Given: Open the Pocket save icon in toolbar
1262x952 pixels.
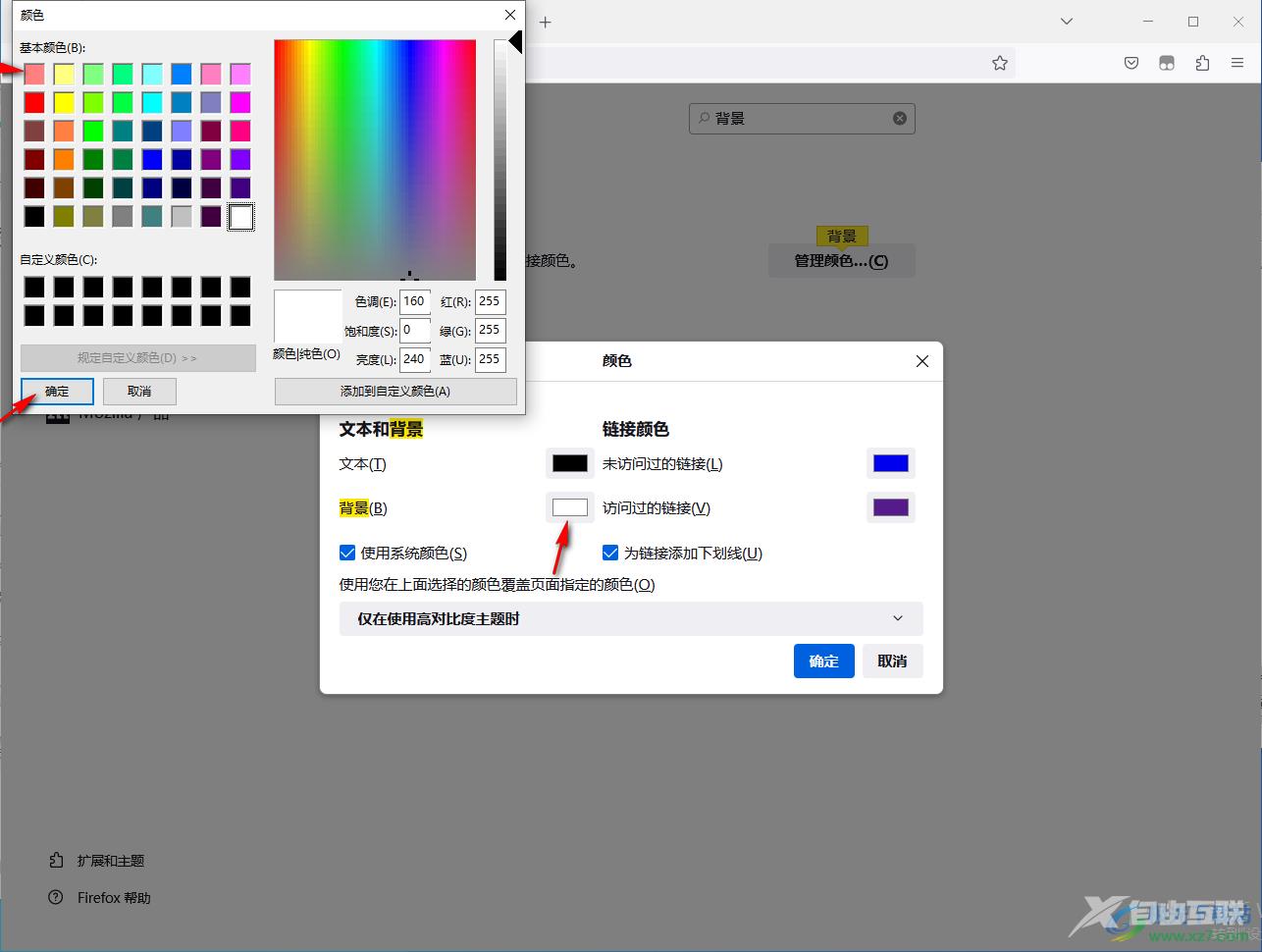Looking at the screenshot, I should tap(1131, 63).
